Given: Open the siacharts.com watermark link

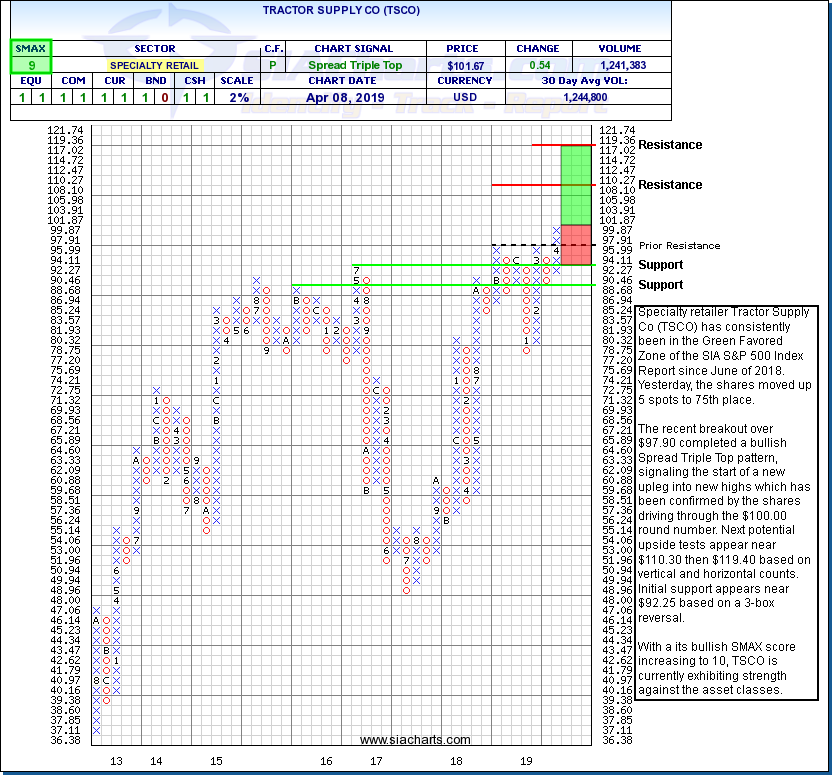Looking at the screenshot, I should click(x=415, y=740).
